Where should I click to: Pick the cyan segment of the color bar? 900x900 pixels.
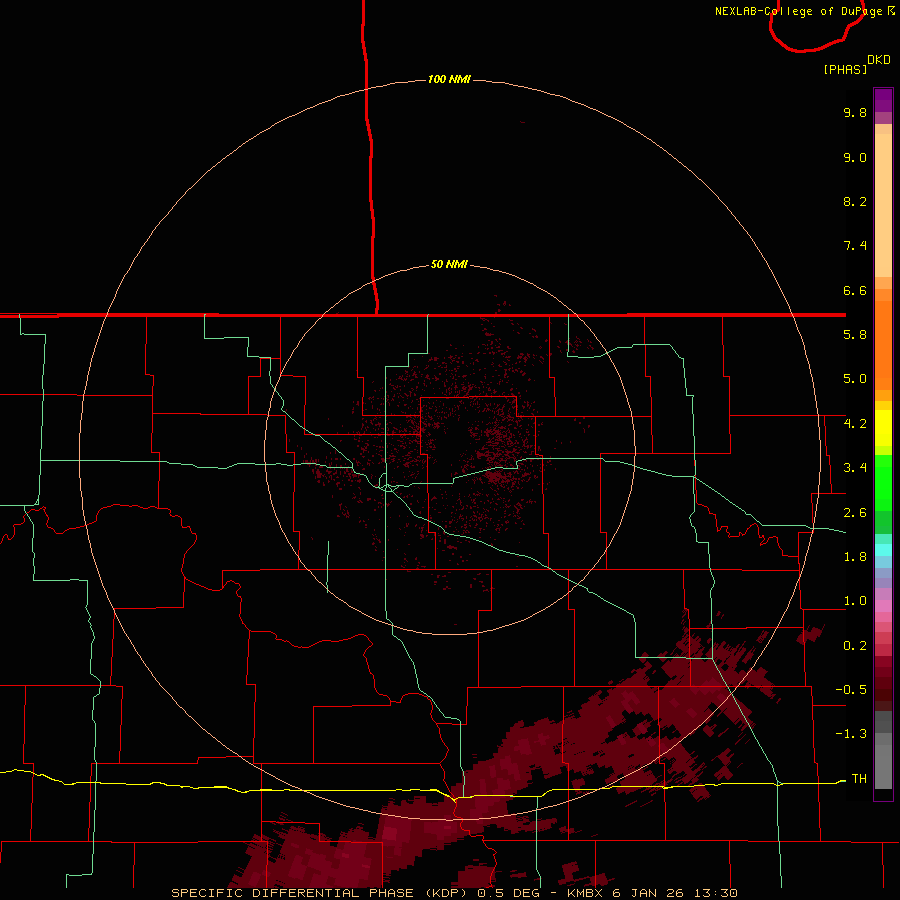pos(883,550)
